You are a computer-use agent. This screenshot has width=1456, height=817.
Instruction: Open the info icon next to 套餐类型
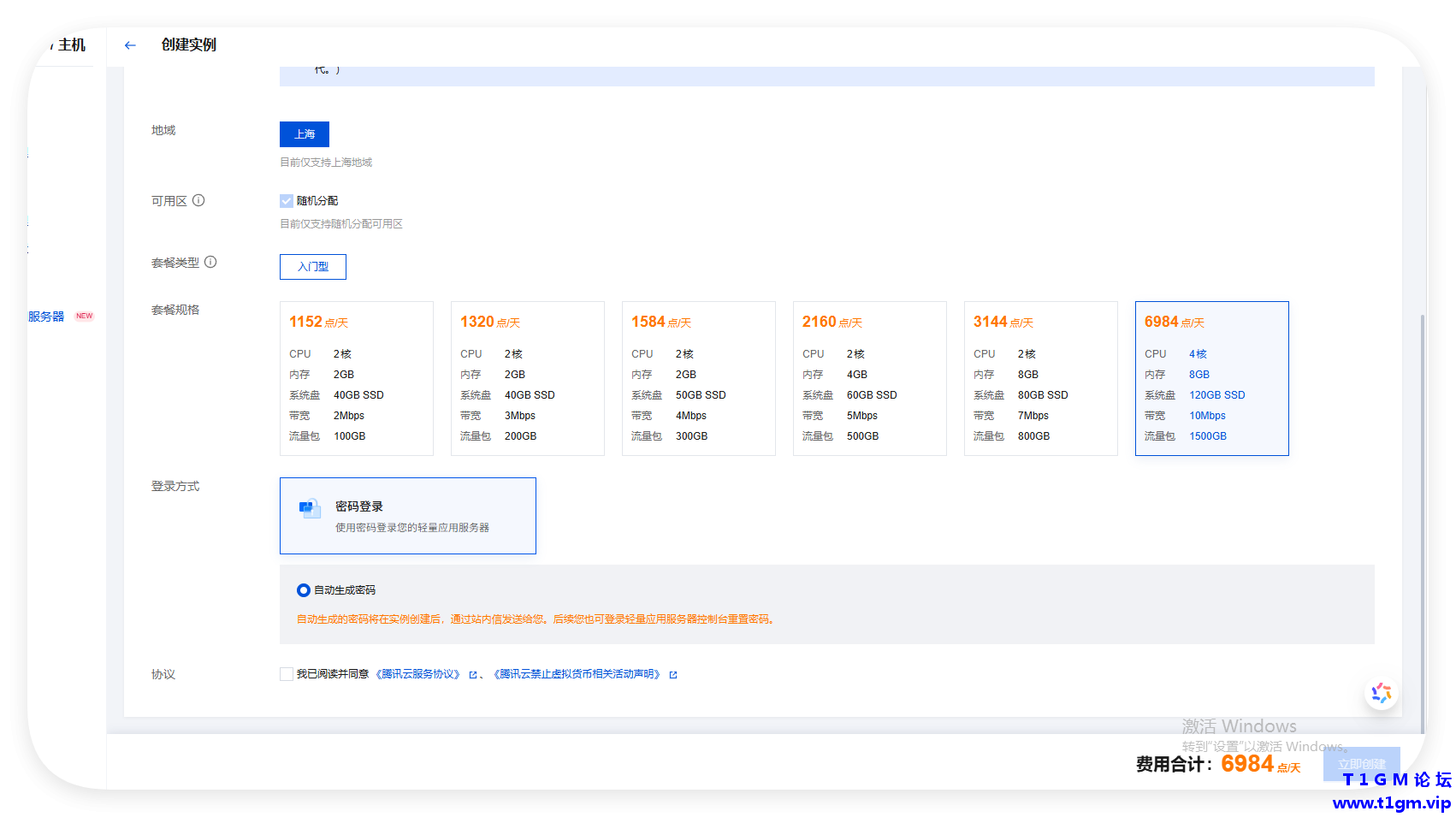pos(210,262)
